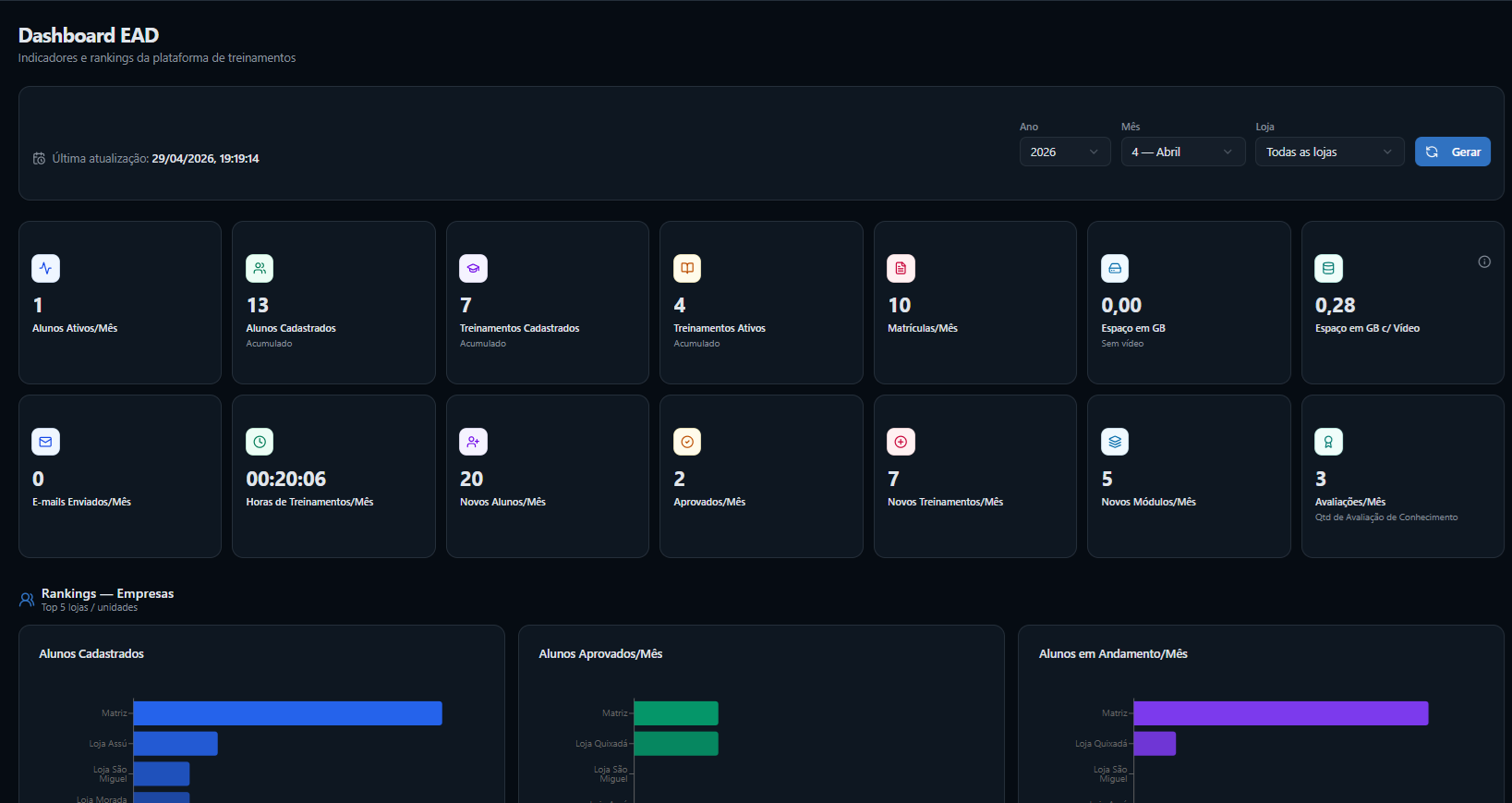Click the Alunos Cadastrados users icon
1512x803 pixels.
[x=260, y=268]
